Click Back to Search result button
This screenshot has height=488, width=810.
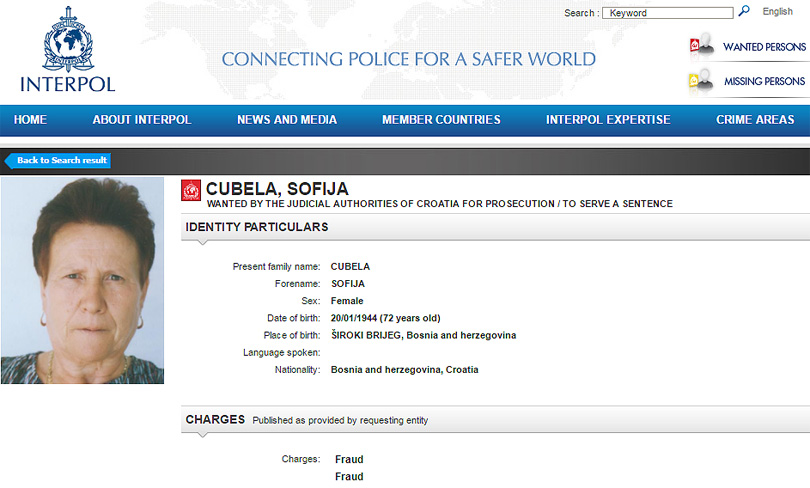pos(58,161)
